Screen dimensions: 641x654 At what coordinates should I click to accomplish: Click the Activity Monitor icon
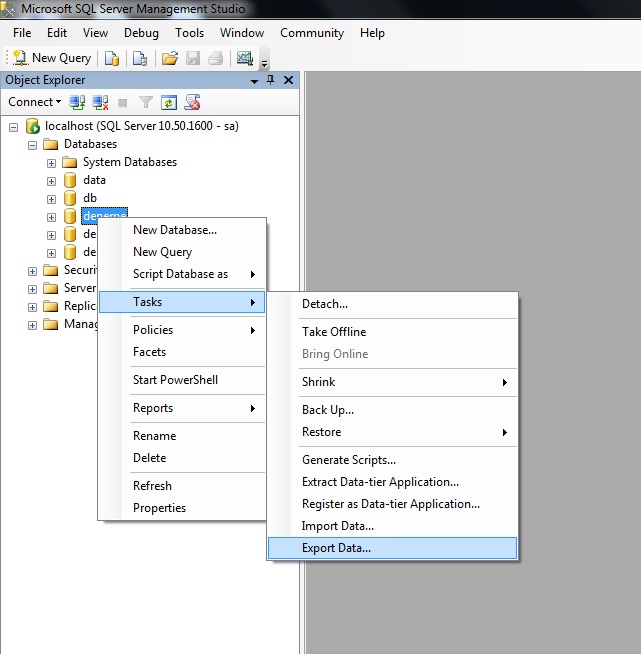[245, 58]
